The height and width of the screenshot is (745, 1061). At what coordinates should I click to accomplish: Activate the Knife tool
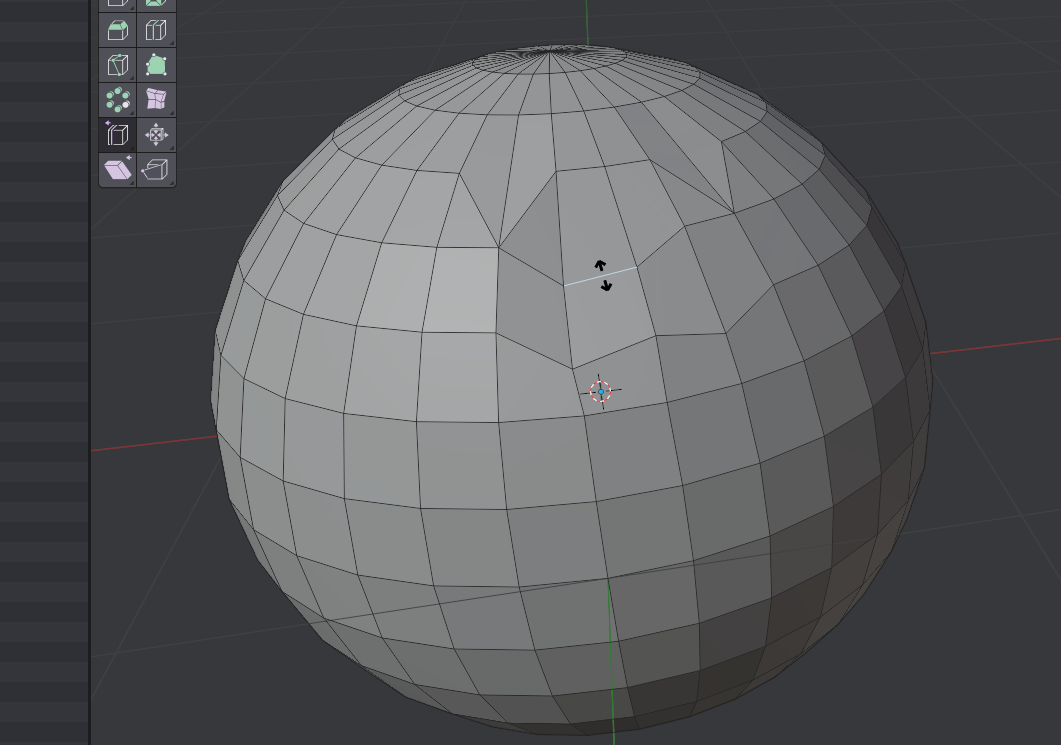[118, 65]
